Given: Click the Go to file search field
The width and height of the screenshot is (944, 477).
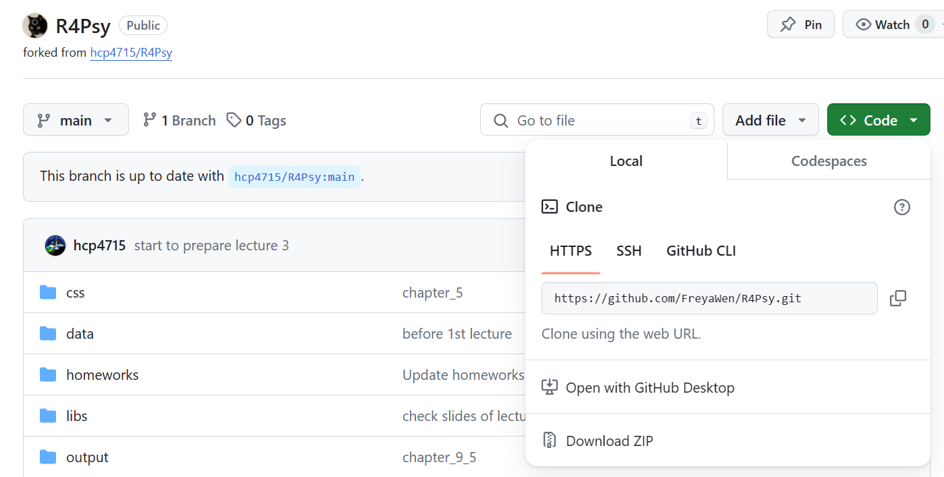Looking at the screenshot, I should point(597,120).
